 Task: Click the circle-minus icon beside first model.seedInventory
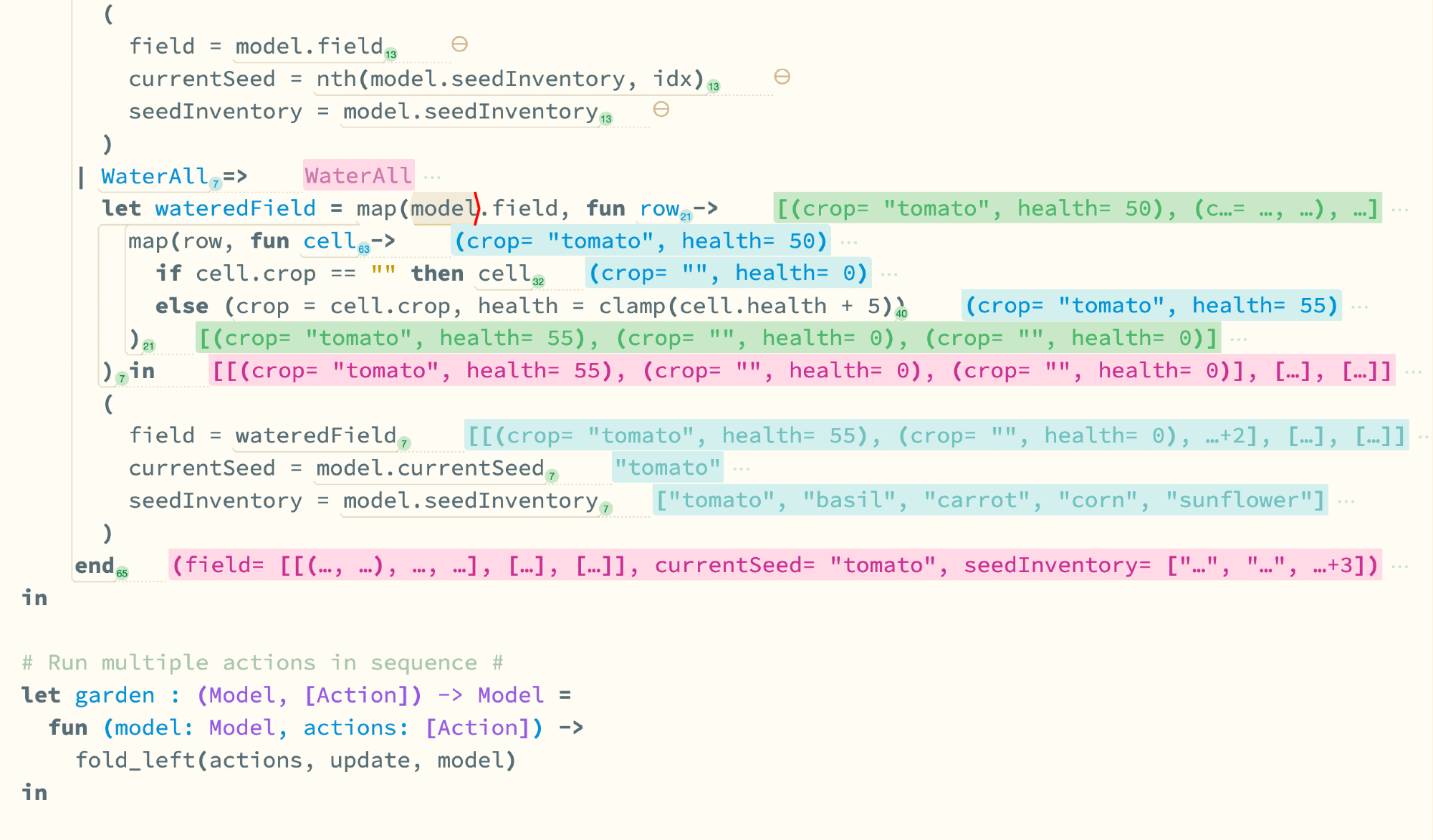click(661, 109)
